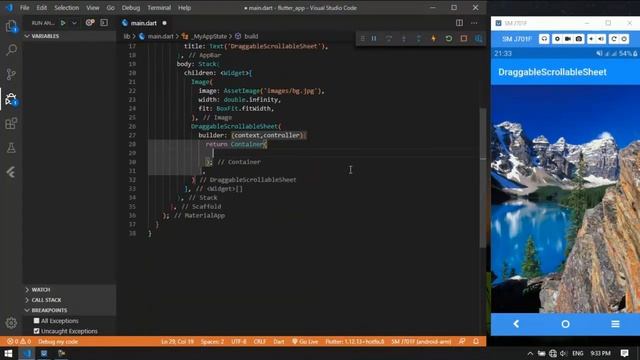The height and width of the screenshot is (360, 640).
Task: Select the main.dart editor tab
Action: [144, 23]
